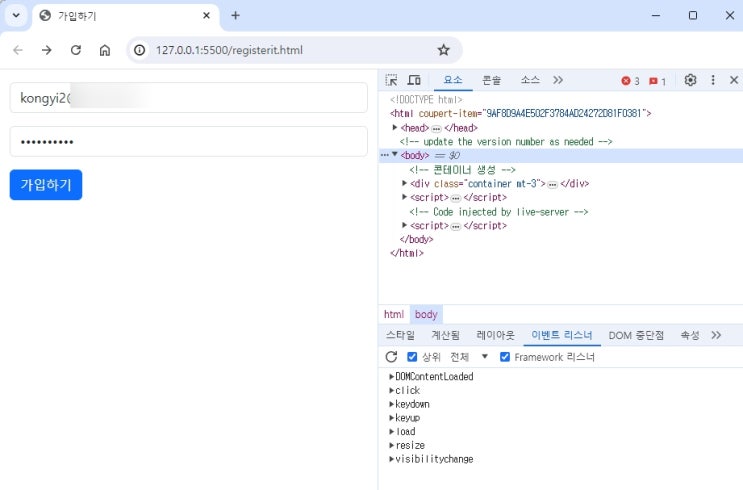Click the blue 가입하기 register button

coord(46,185)
